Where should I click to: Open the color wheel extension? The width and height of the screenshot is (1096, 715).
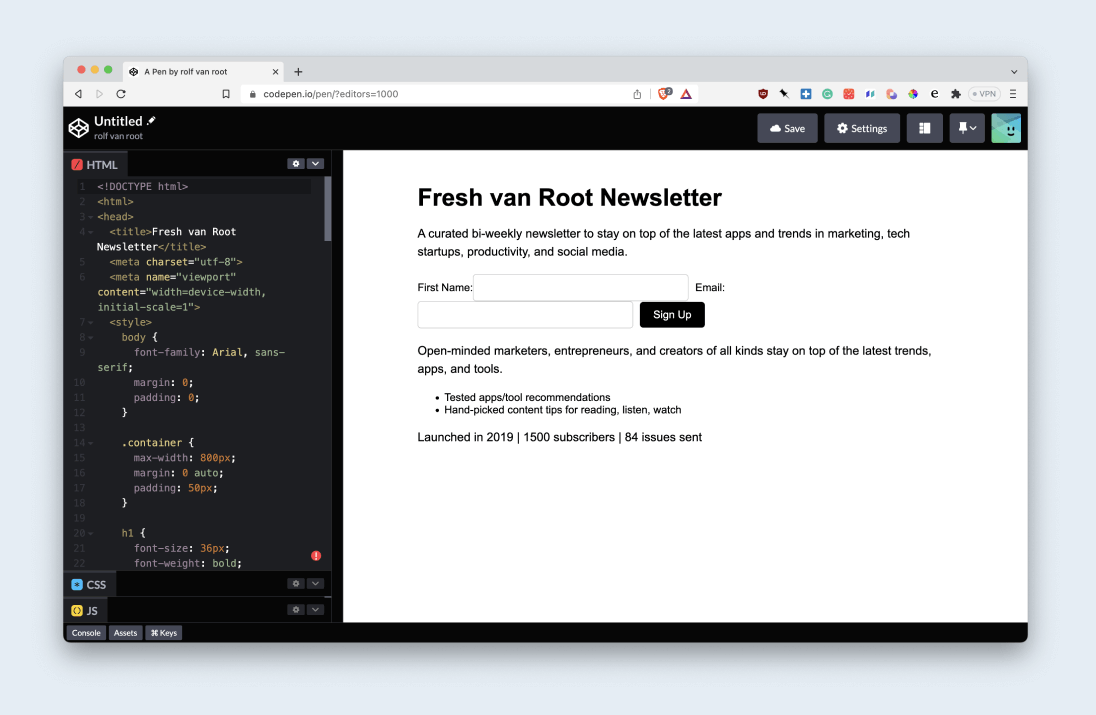(x=913, y=94)
